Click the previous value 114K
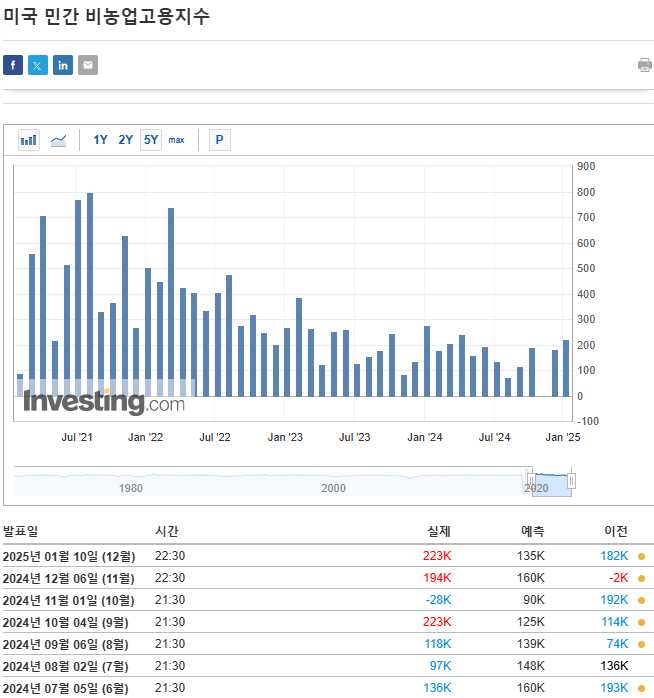This screenshot has width=654, height=698. click(x=614, y=622)
